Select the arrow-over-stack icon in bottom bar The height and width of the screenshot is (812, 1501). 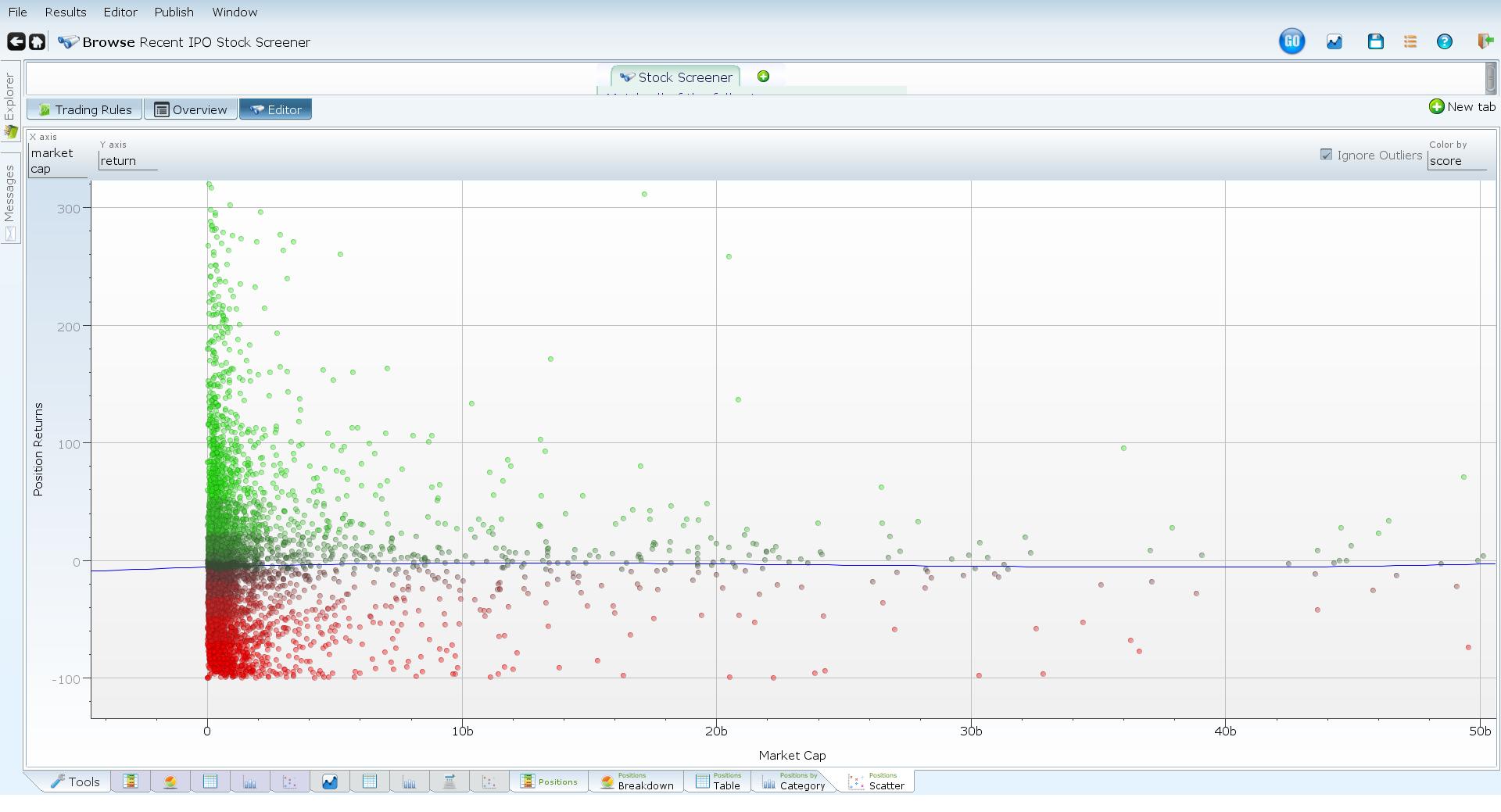(450, 781)
